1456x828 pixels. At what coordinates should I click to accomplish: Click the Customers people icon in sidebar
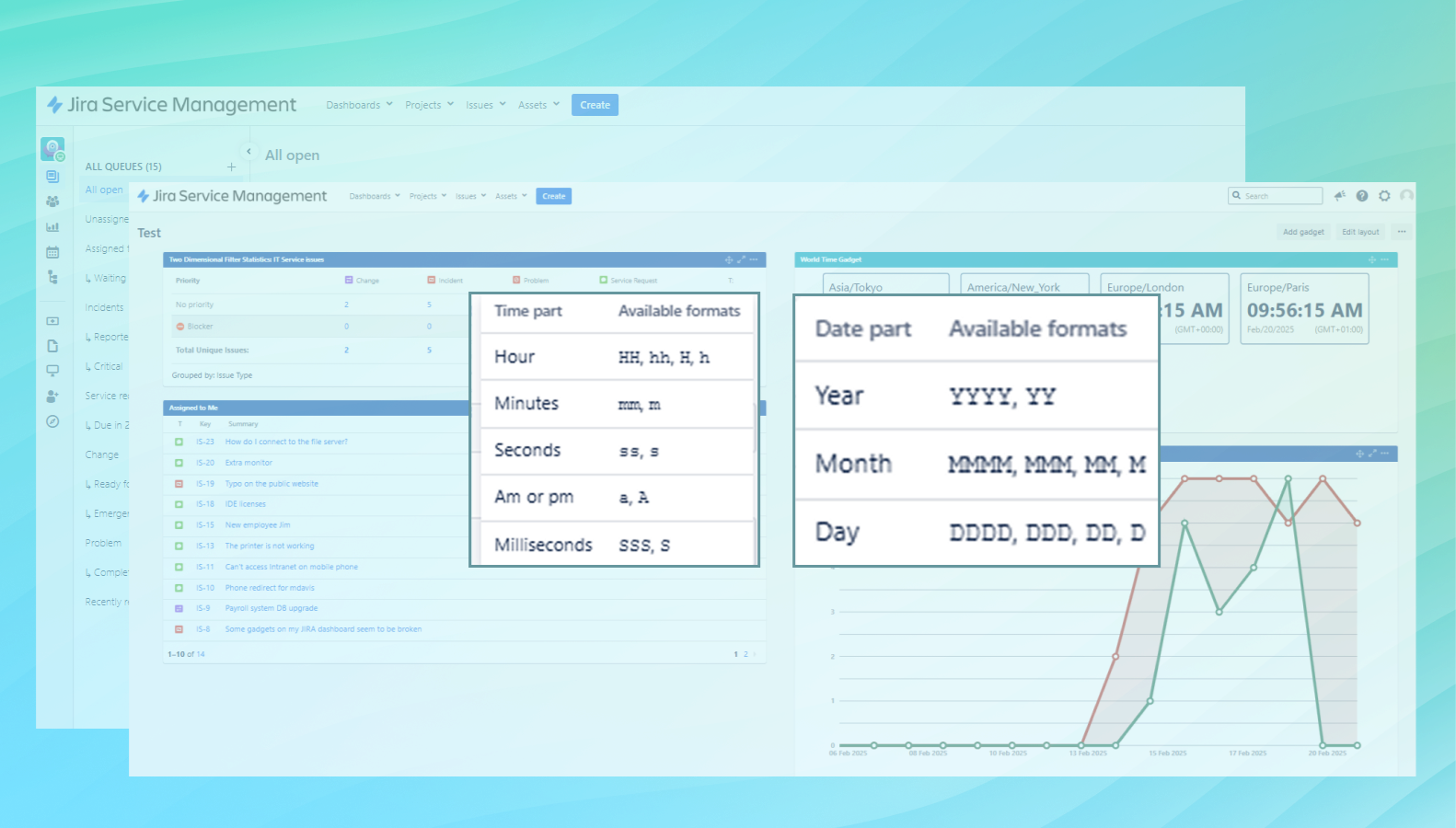coord(52,201)
